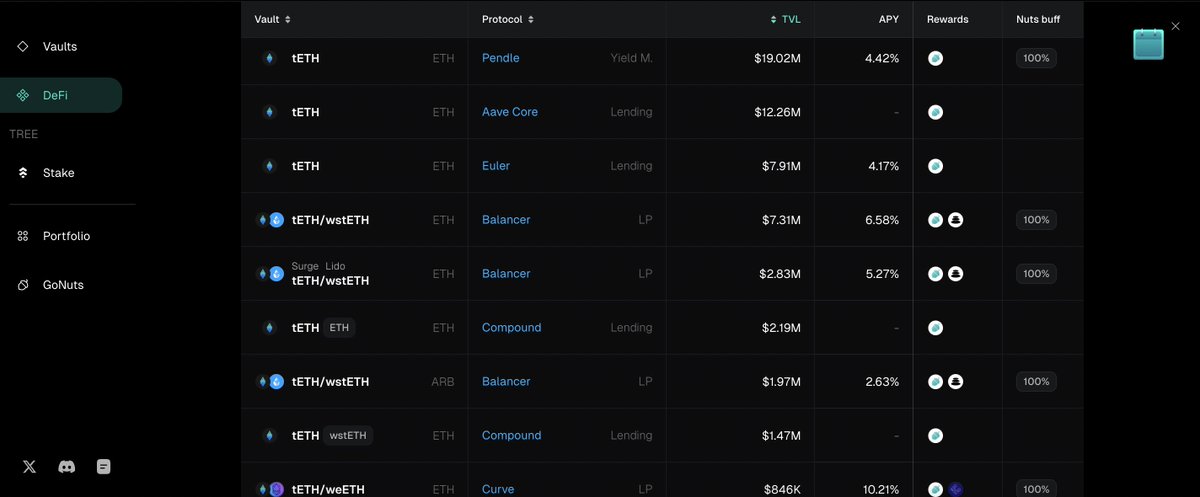Open the Vaults sidebar menu item
Screen dimensions: 1200x497
pyautogui.click(x=59, y=47)
